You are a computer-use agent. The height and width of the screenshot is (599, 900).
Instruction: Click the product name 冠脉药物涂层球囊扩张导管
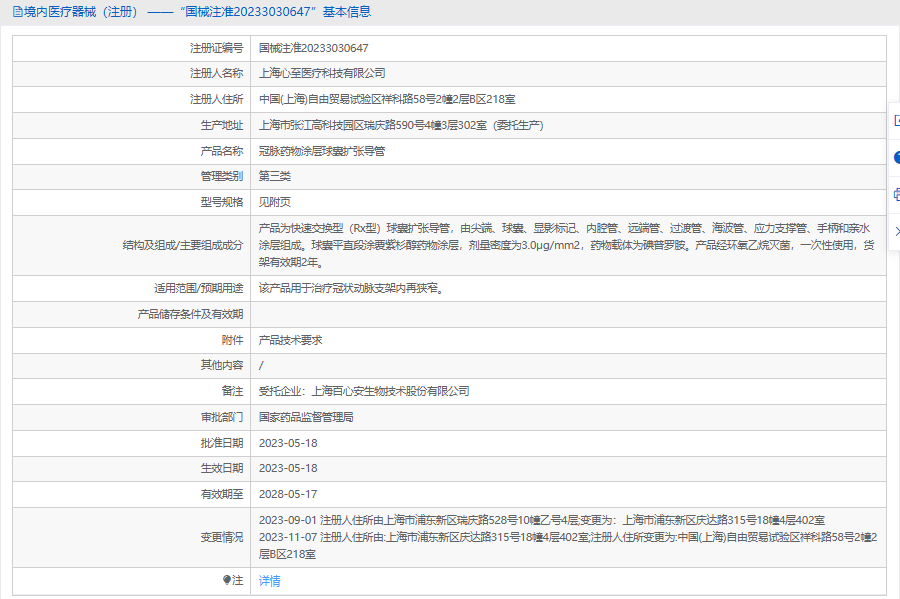coord(322,151)
